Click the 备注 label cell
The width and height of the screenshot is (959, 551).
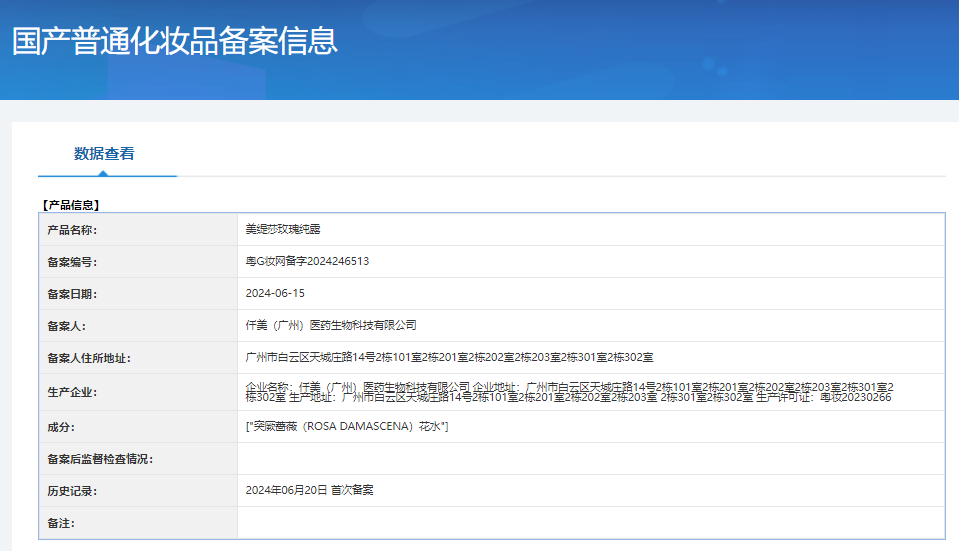(138, 523)
